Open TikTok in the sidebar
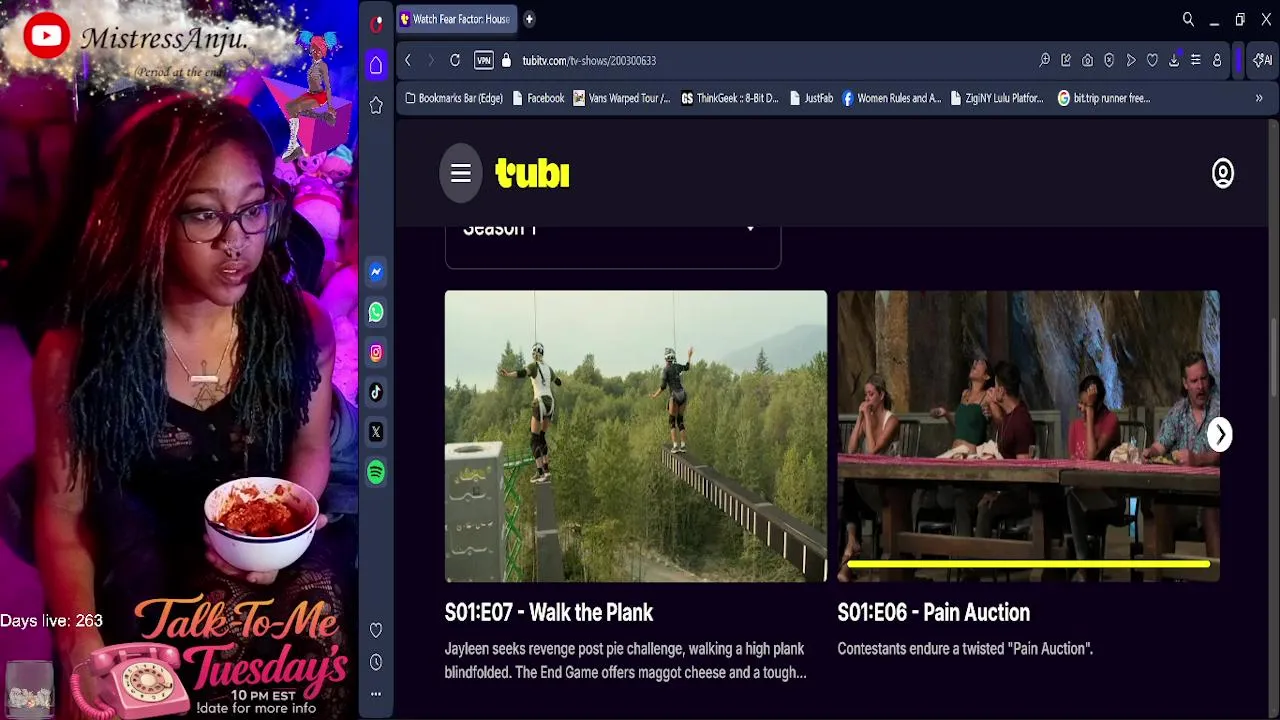Viewport: 1280px width, 720px height. (376, 392)
